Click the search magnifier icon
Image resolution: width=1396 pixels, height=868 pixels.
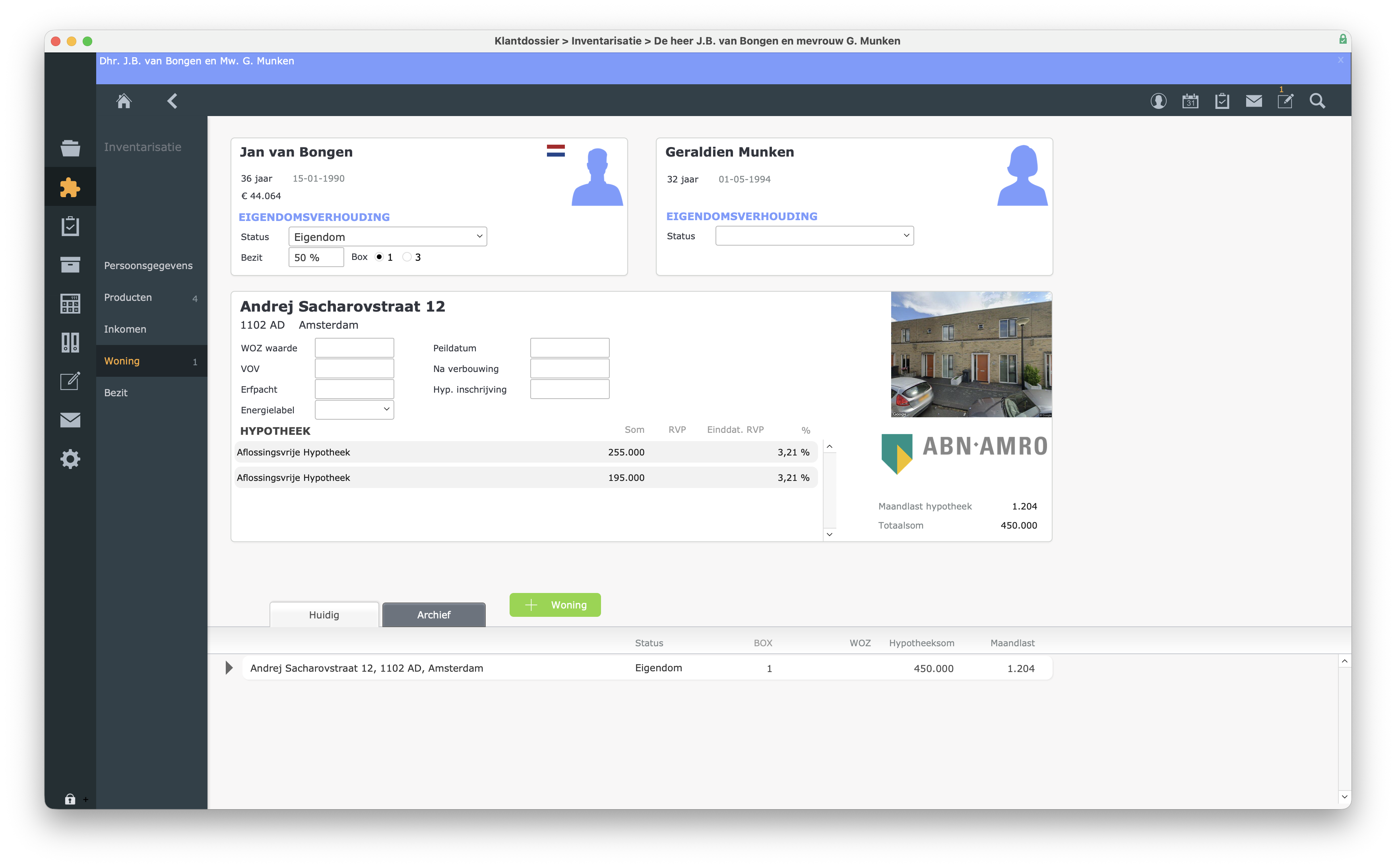(x=1317, y=101)
